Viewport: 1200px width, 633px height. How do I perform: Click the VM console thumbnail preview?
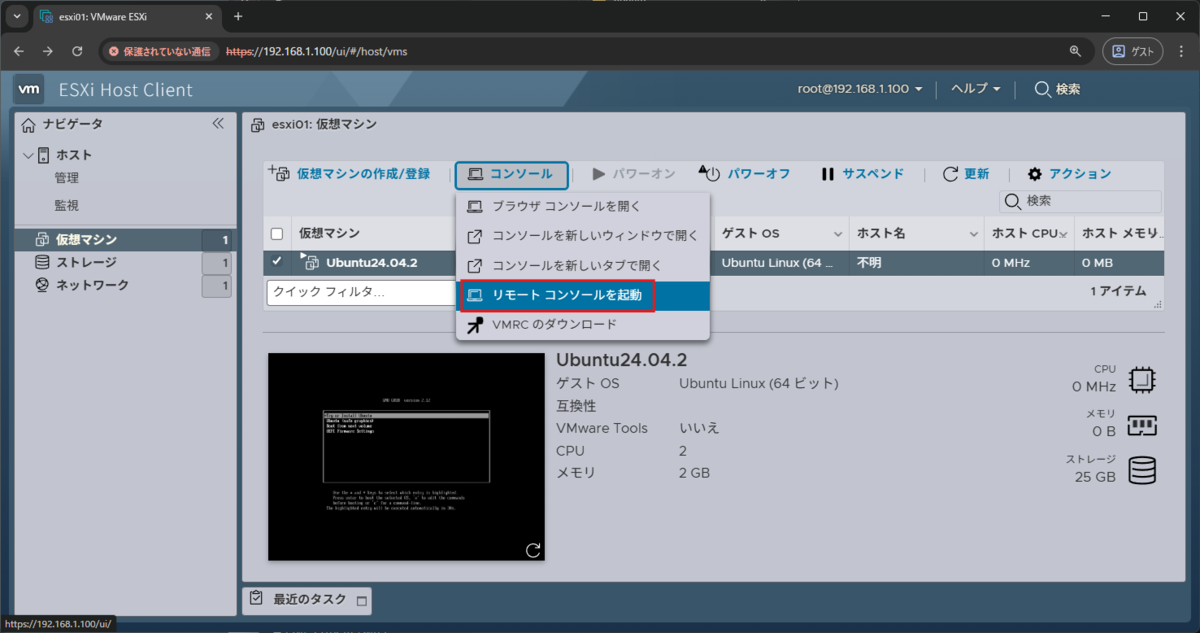coord(406,456)
